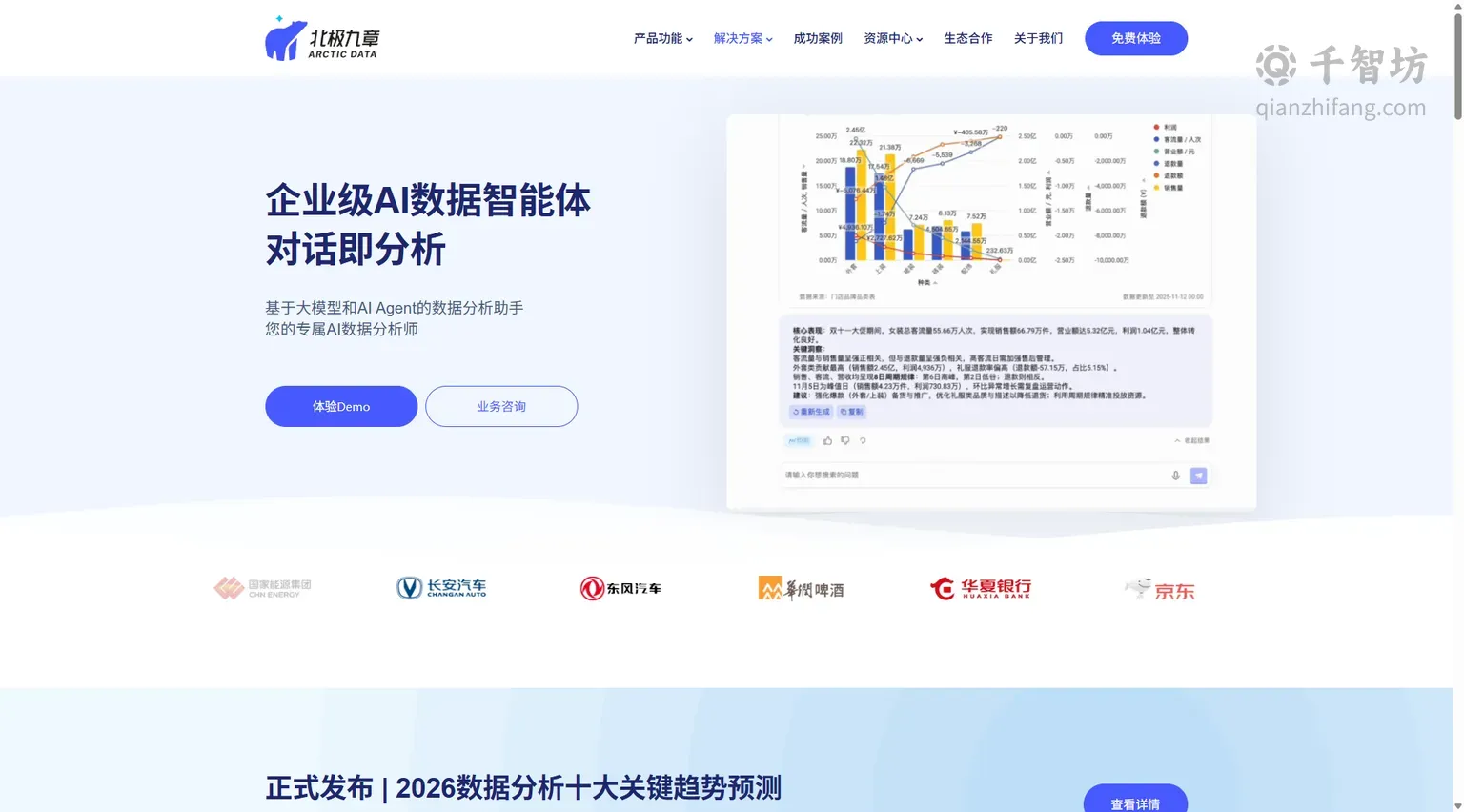Click the 华夏银行 Huaxia Bank logo
The width and height of the screenshot is (1464, 812).
(981, 588)
